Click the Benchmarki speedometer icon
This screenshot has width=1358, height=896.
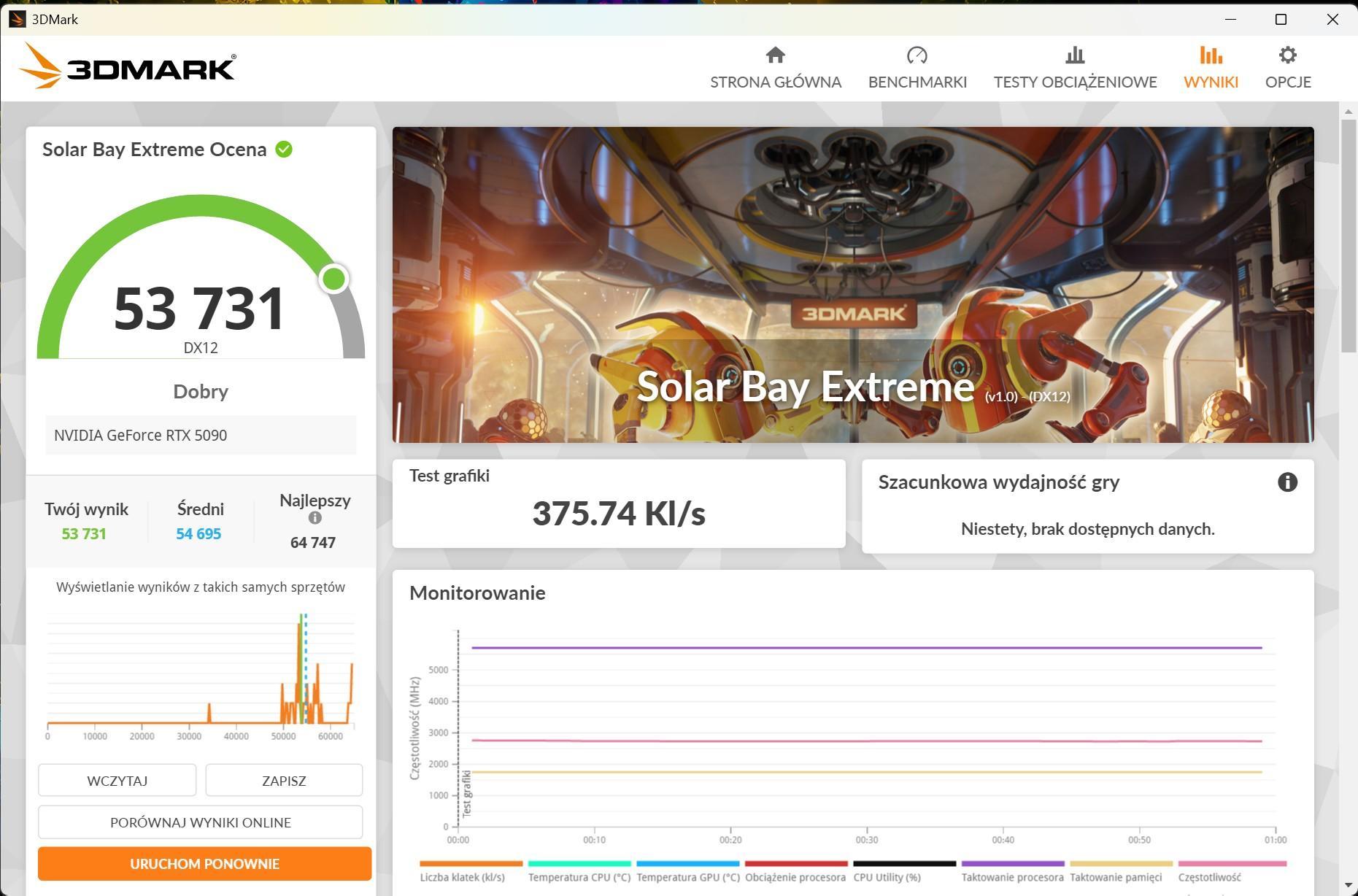[x=917, y=55]
